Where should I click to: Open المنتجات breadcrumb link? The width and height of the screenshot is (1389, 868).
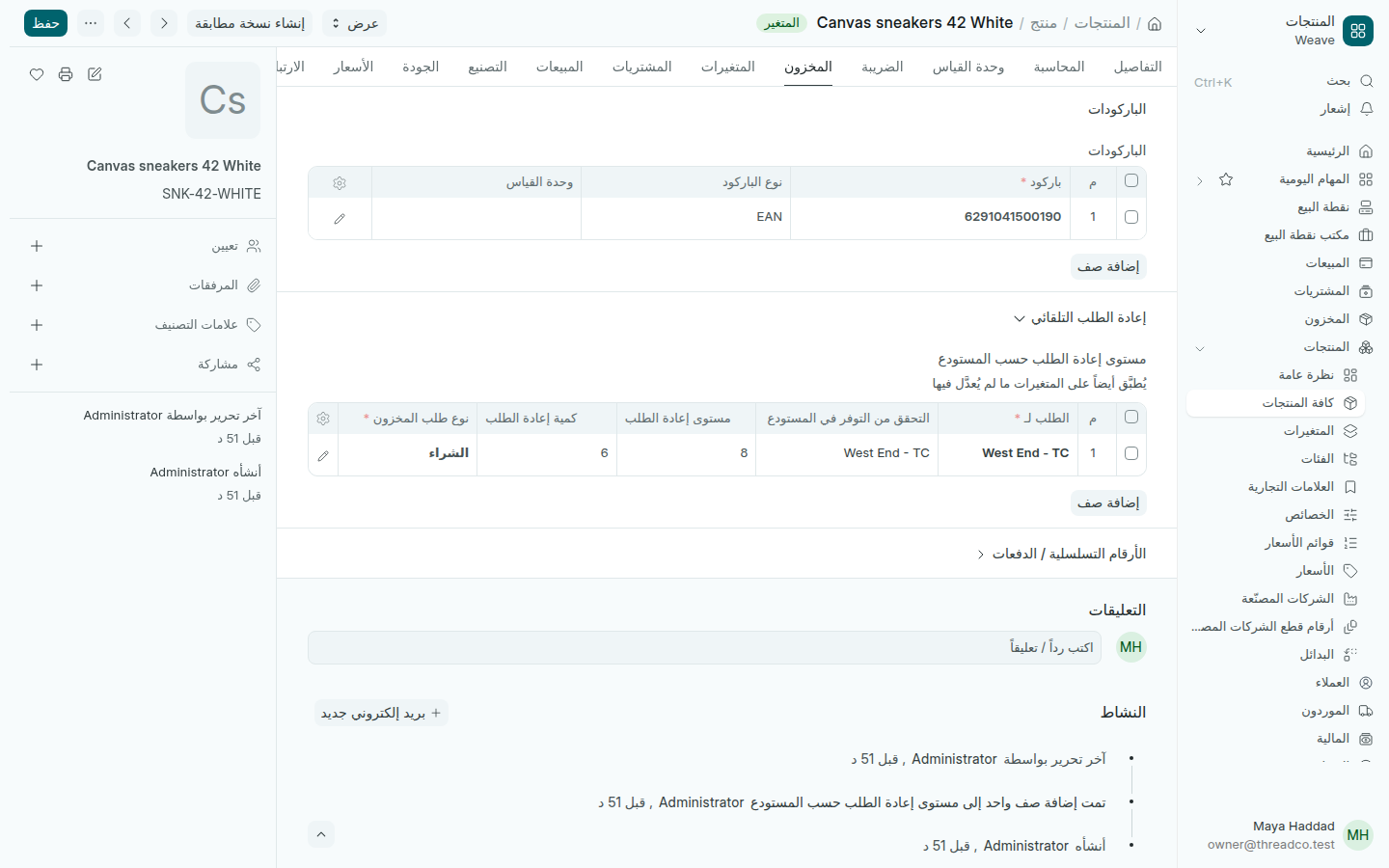tap(1103, 23)
